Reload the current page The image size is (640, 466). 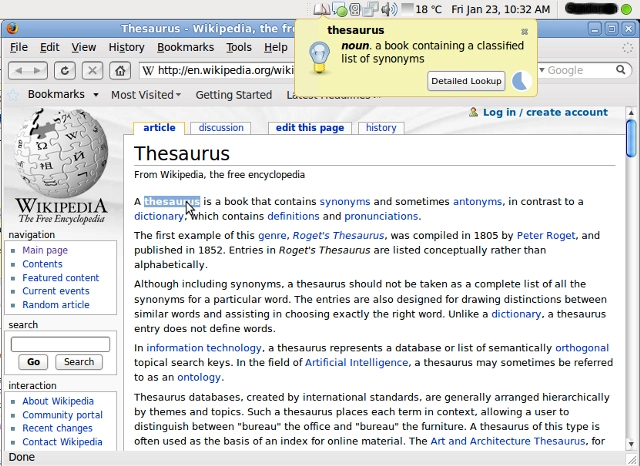pyautogui.click(x=64, y=71)
